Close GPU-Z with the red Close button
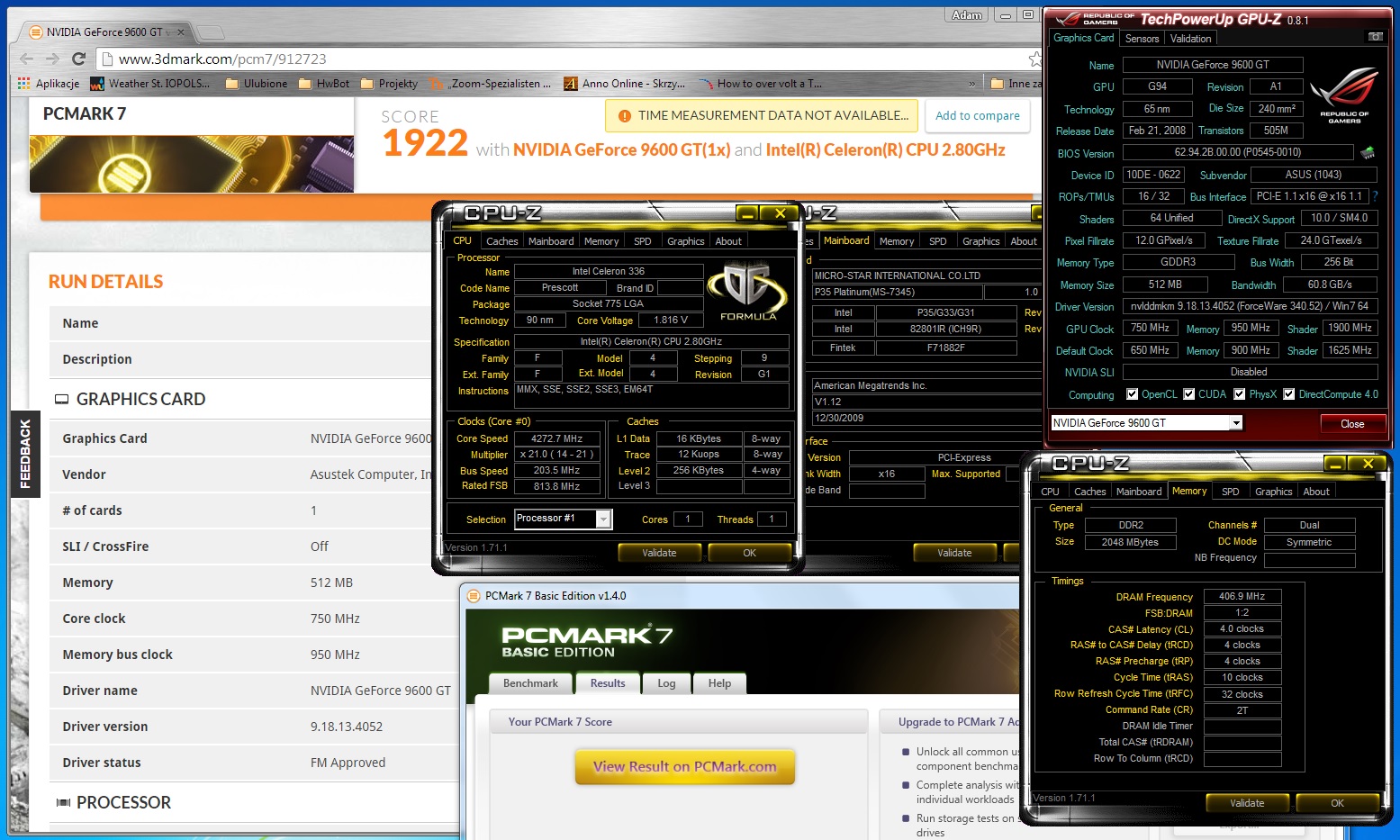 [x=1352, y=424]
